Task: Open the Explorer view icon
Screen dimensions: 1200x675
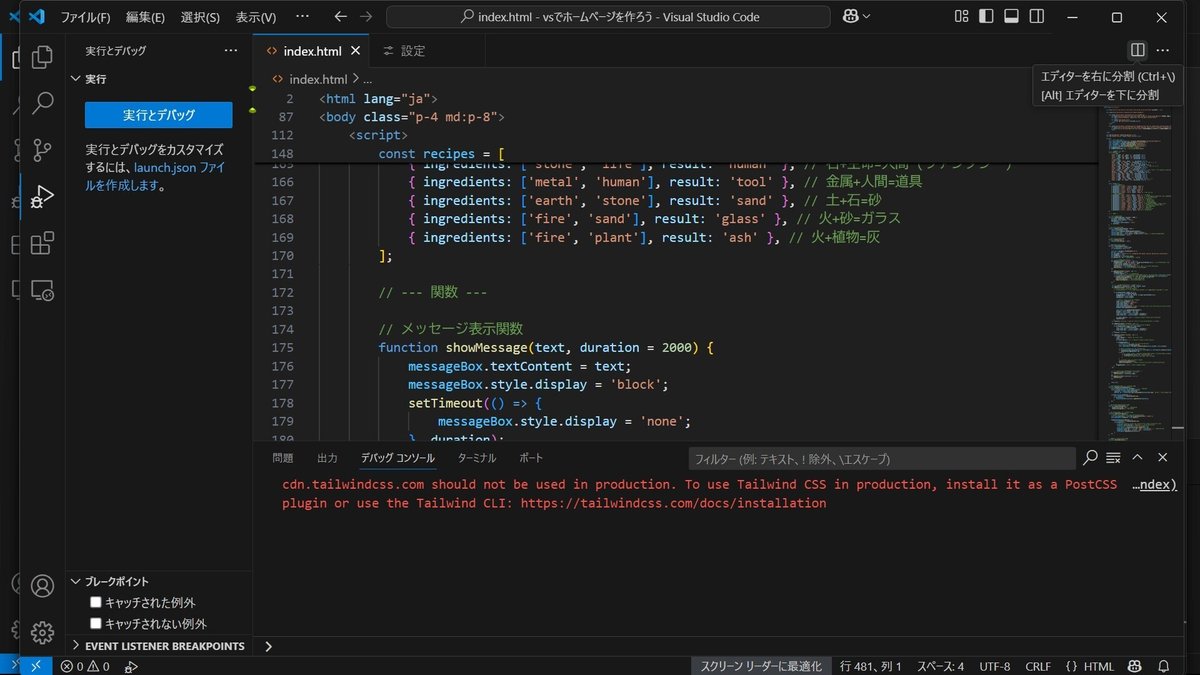Action: (x=41, y=57)
